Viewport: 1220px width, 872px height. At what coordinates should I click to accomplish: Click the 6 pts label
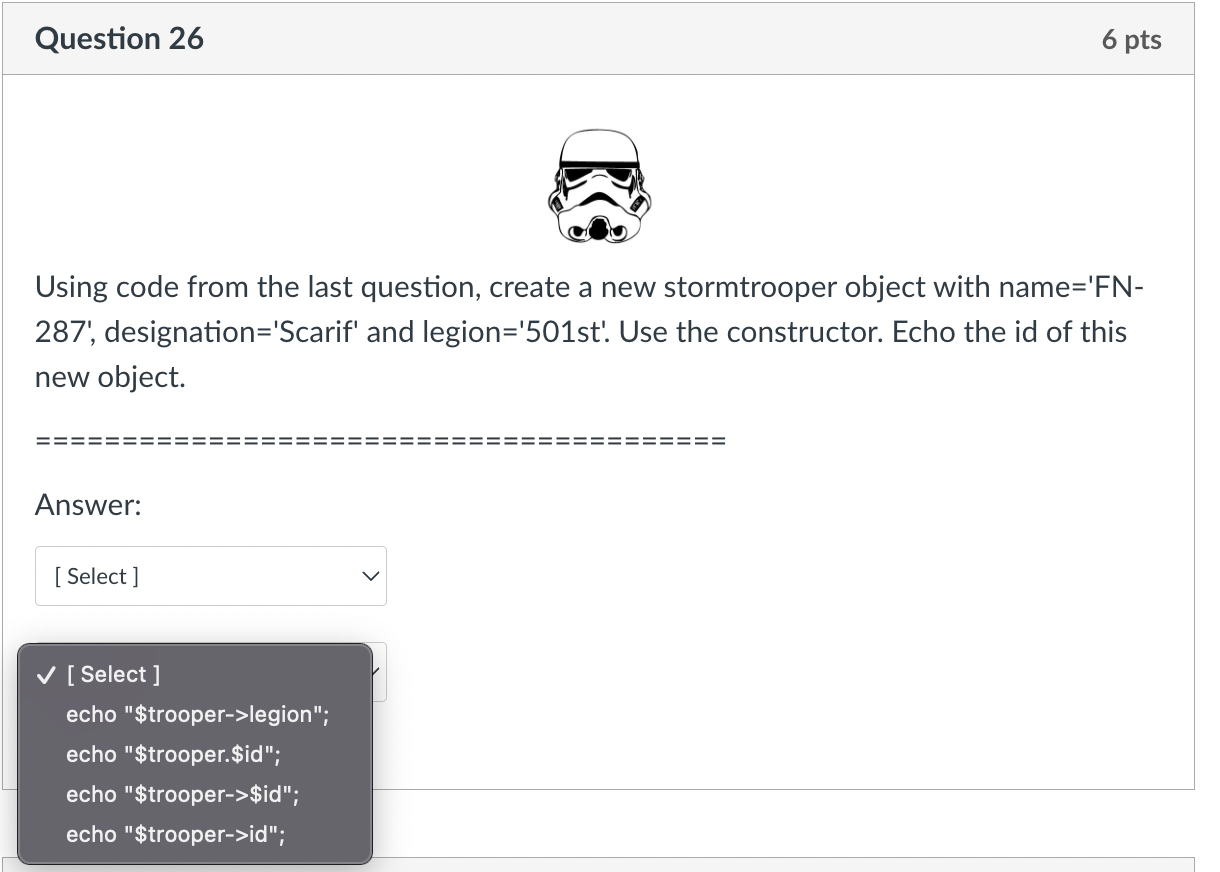(1132, 40)
